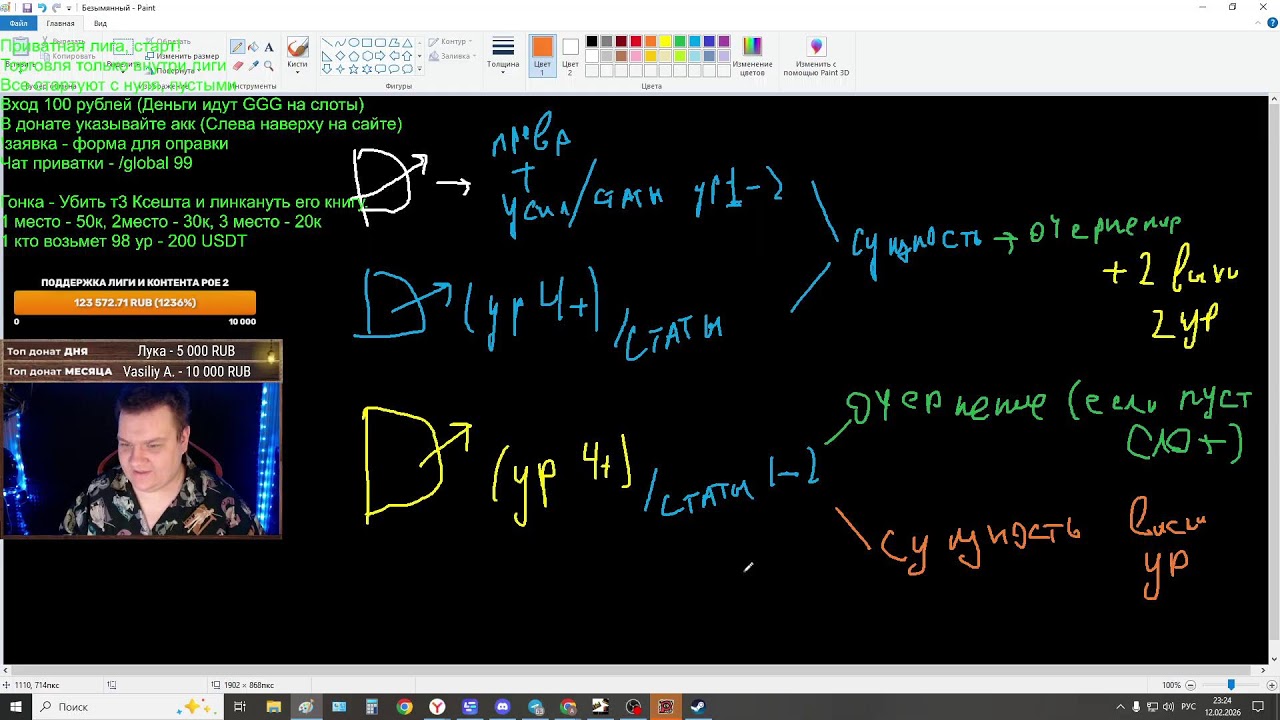
Task: Expand the Brushes (Кисти) dropdown arrow
Action: [297, 72]
